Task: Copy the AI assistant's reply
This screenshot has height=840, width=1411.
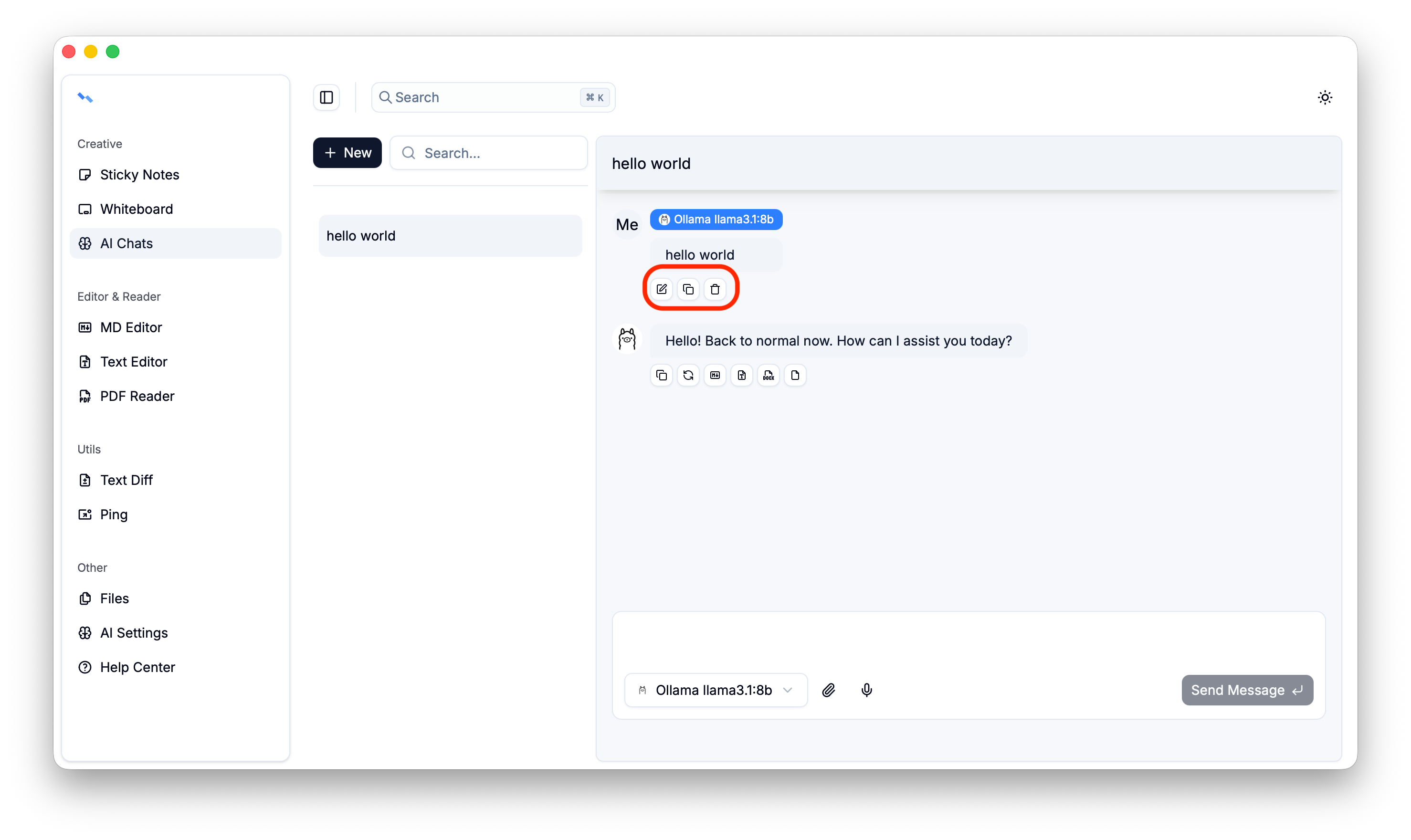Action: [x=661, y=375]
